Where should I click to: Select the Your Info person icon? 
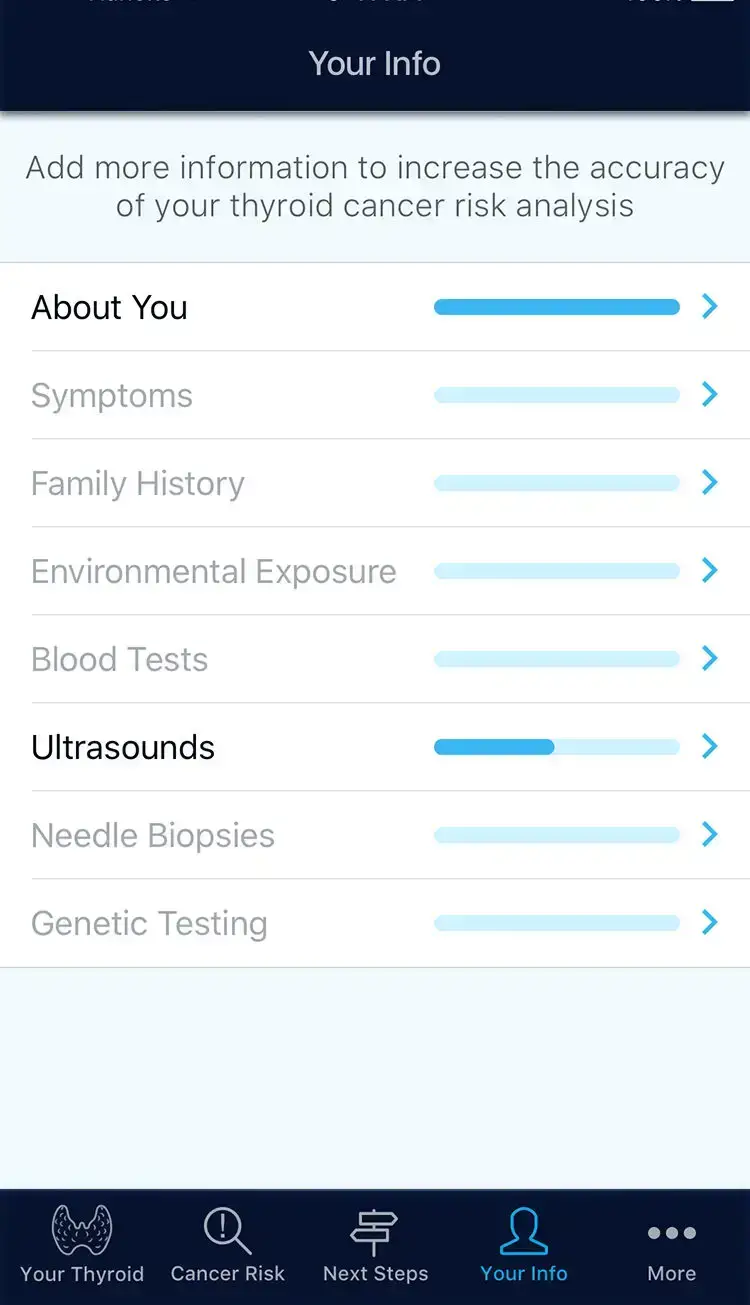(524, 1230)
